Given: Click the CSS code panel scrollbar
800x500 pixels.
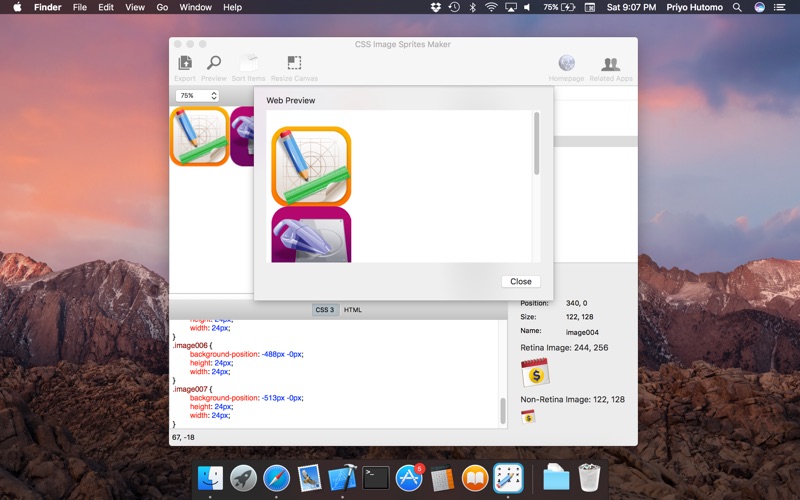Looking at the screenshot, I should [x=502, y=410].
